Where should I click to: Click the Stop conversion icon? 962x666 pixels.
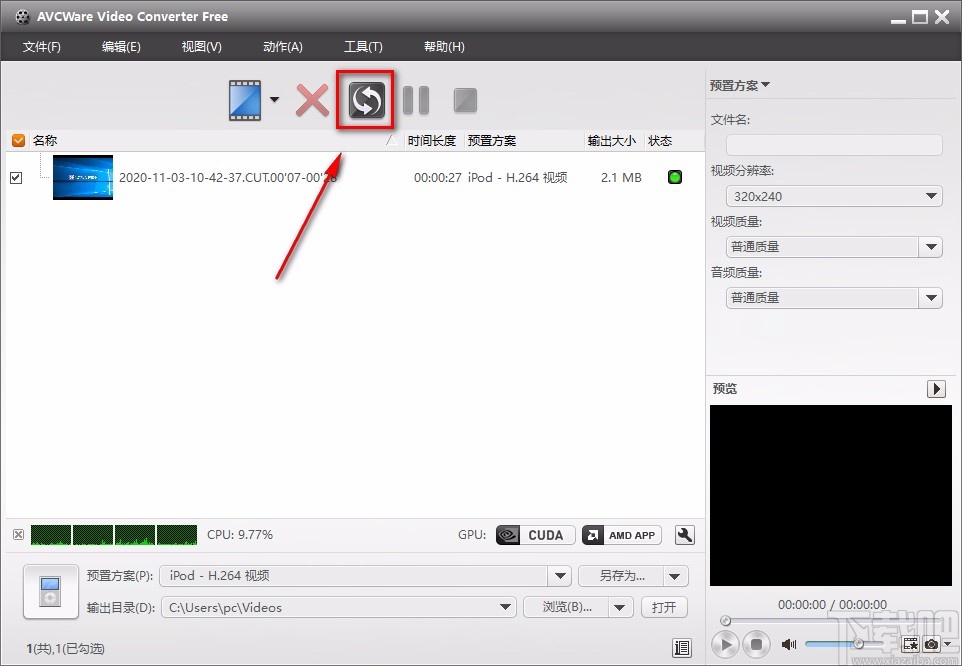tap(464, 100)
